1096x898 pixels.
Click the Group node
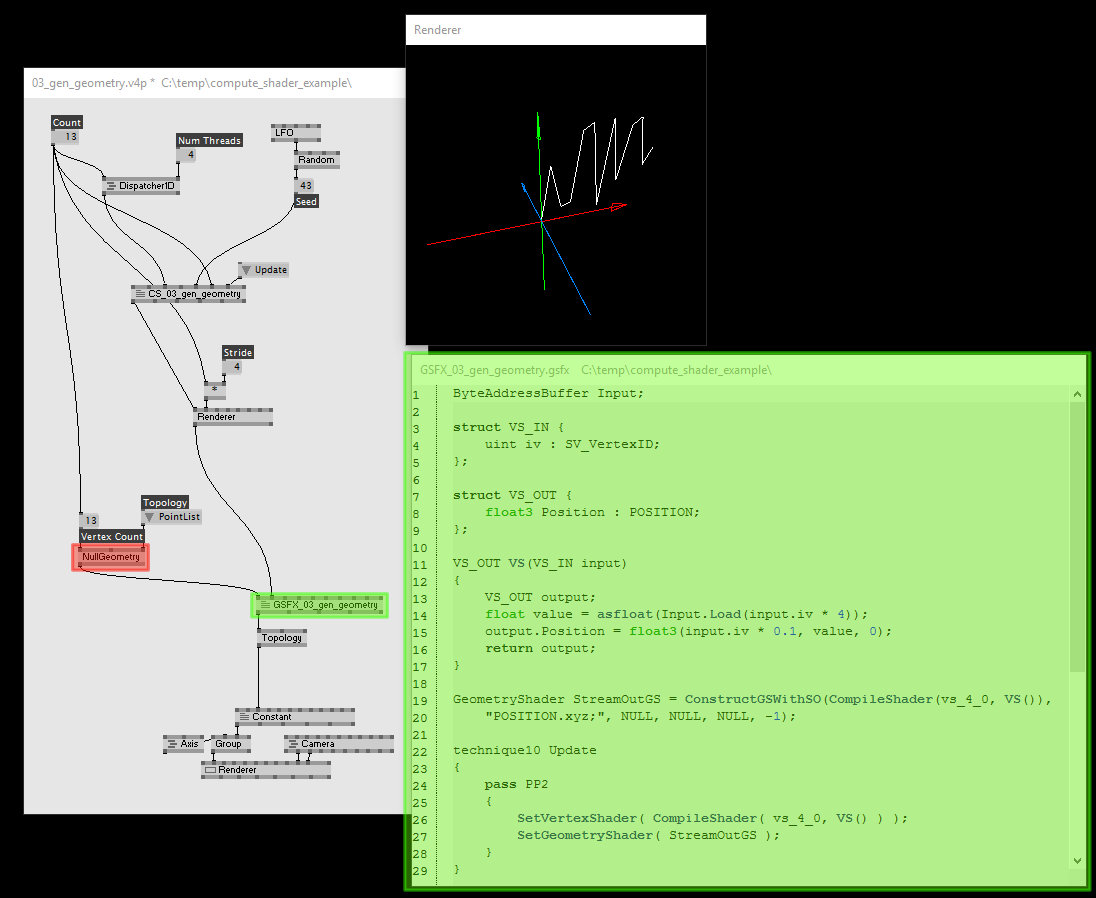(x=229, y=744)
